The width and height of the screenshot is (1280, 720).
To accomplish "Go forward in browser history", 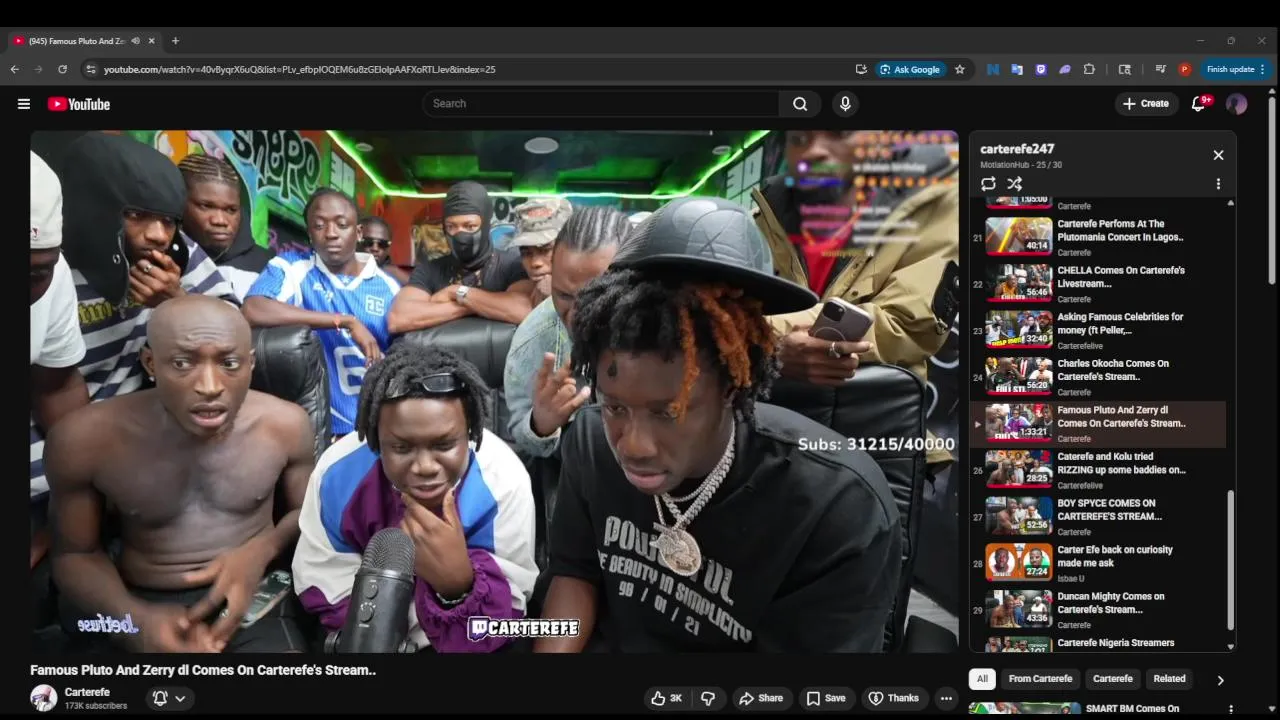I will 38,69.
